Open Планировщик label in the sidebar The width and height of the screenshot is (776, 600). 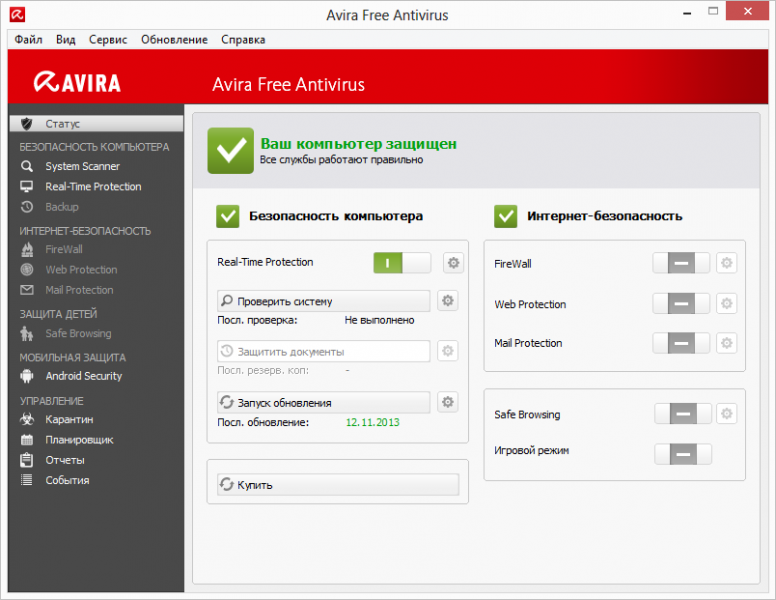[79, 440]
